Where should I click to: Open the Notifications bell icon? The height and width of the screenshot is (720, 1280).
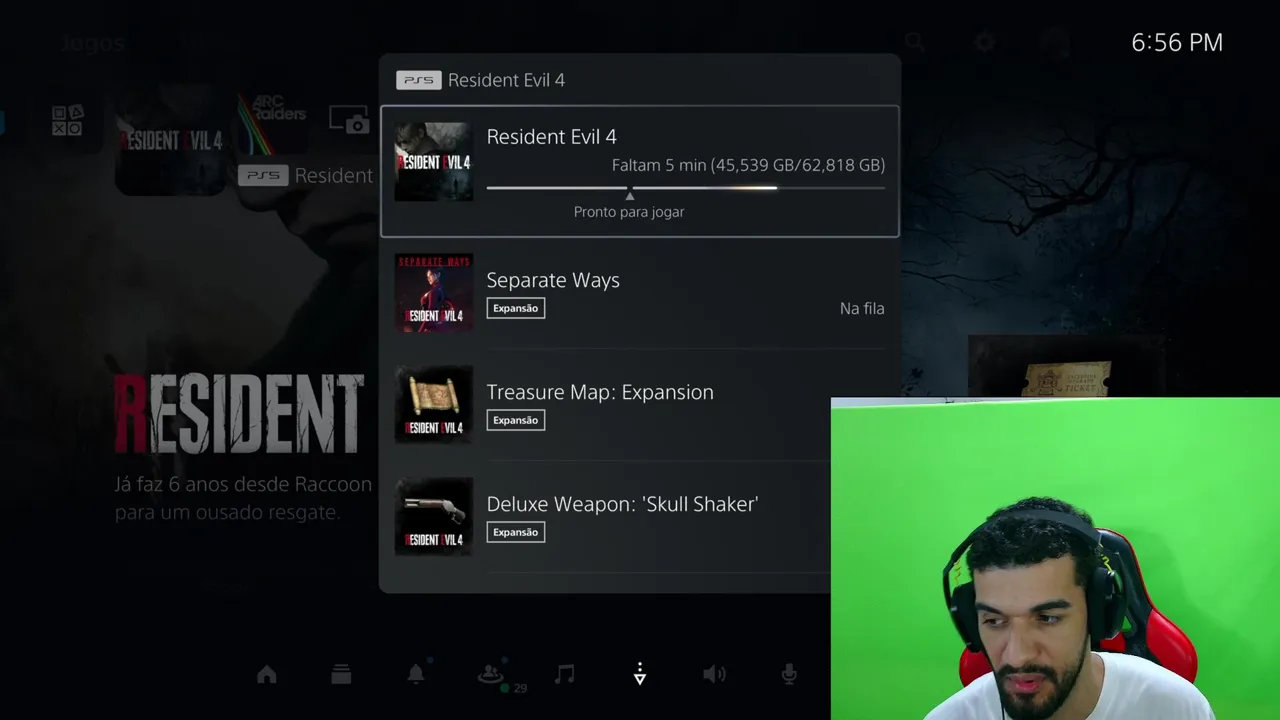click(x=416, y=675)
